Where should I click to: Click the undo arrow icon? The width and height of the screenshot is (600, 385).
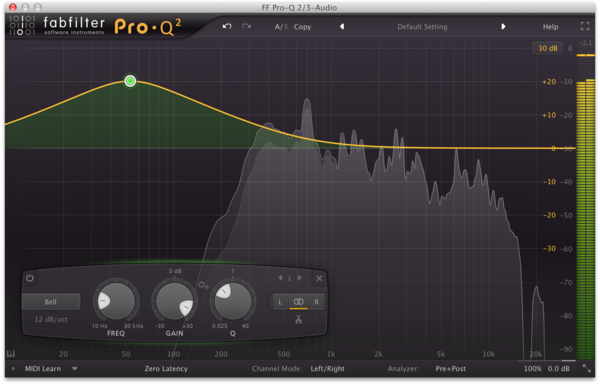(227, 26)
